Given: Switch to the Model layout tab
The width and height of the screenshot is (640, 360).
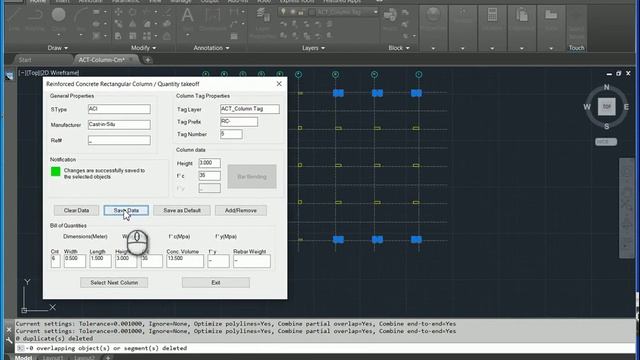Looking at the screenshot, I should (23, 357).
